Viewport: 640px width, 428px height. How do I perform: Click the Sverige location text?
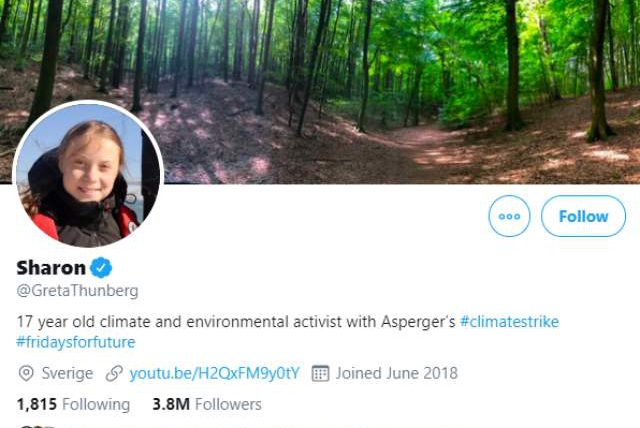point(66,373)
